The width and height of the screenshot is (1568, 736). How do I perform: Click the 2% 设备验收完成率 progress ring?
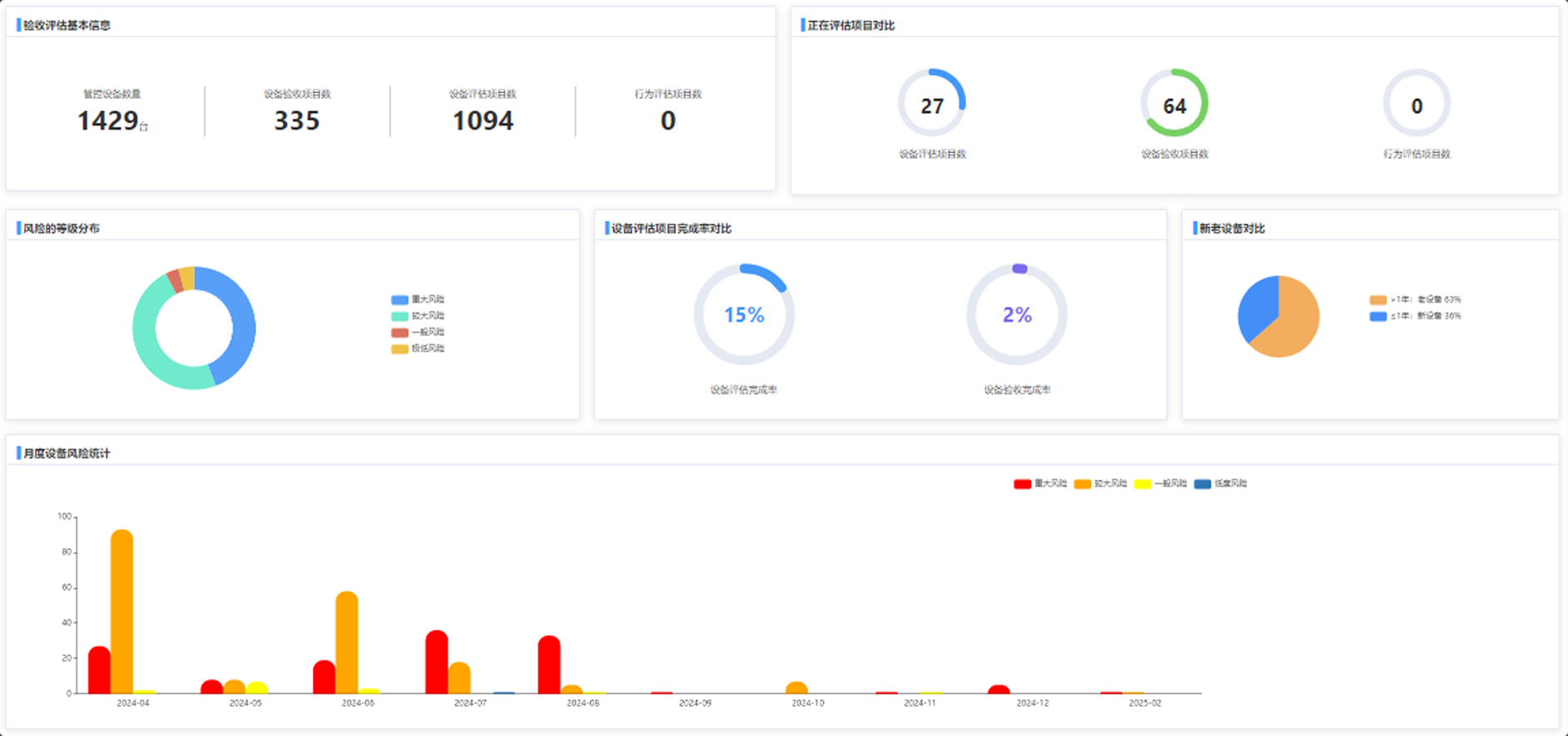[x=1017, y=314]
